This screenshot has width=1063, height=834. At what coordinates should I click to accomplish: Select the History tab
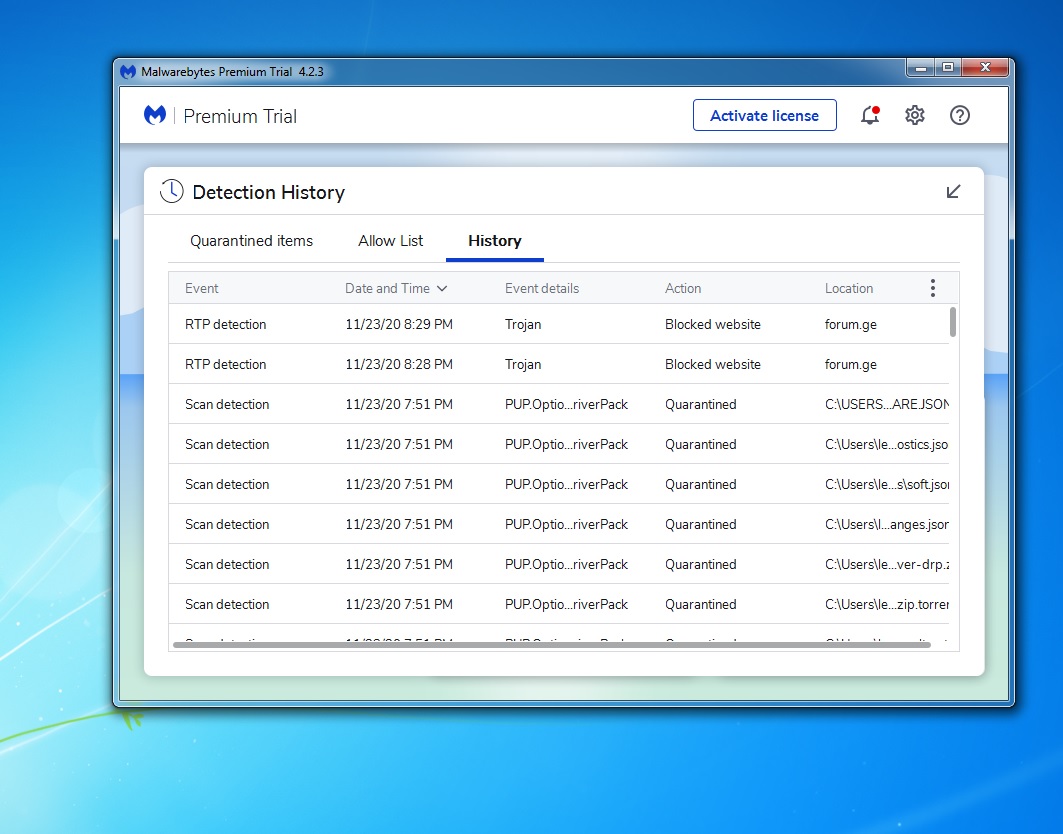tap(495, 241)
